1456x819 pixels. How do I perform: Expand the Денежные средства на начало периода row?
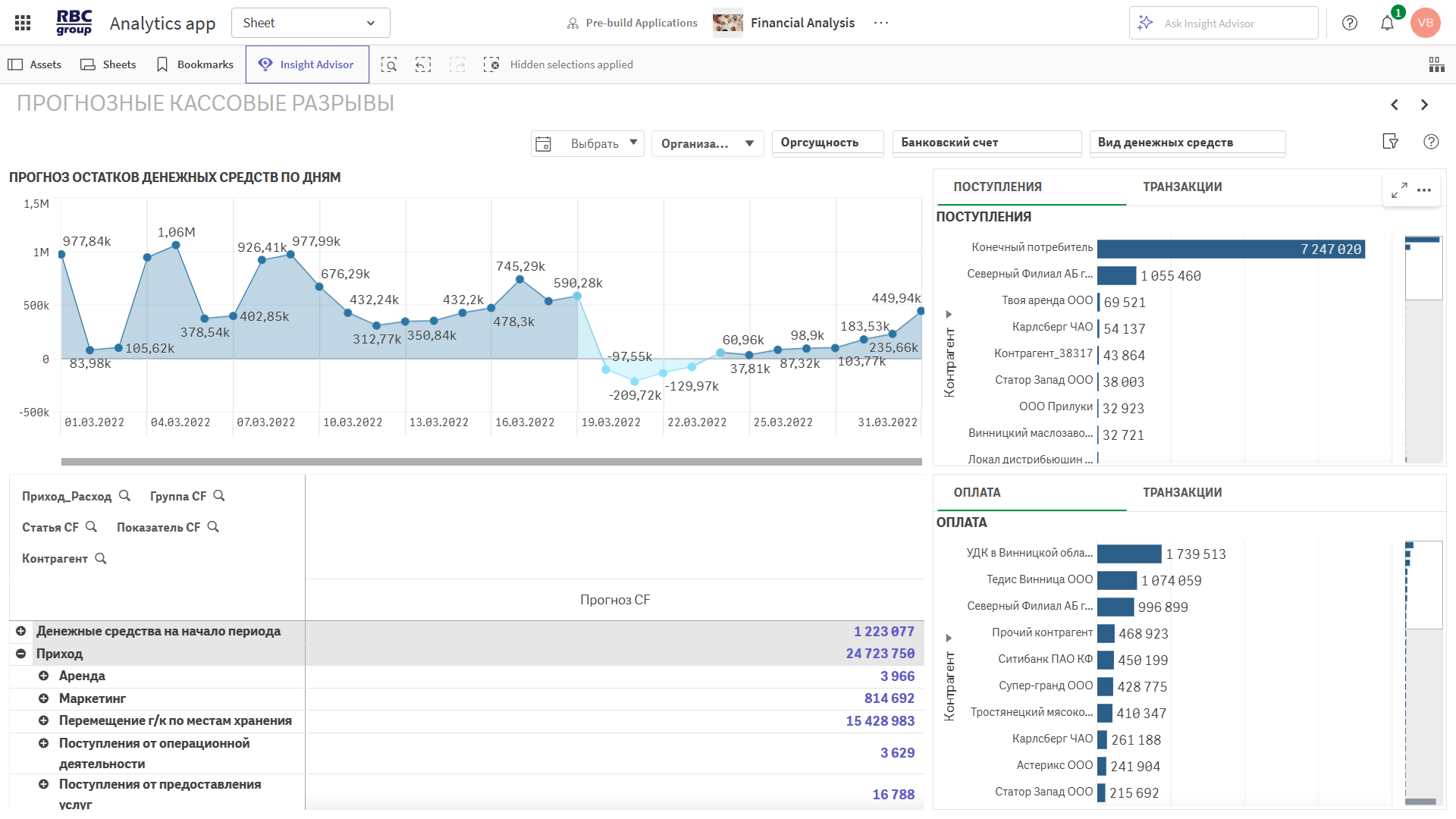click(x=21, y=631)
